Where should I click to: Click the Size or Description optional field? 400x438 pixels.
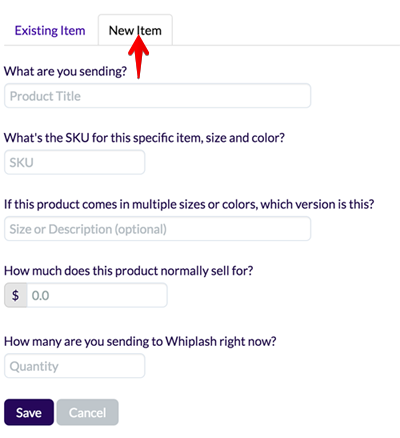[157, 229]
